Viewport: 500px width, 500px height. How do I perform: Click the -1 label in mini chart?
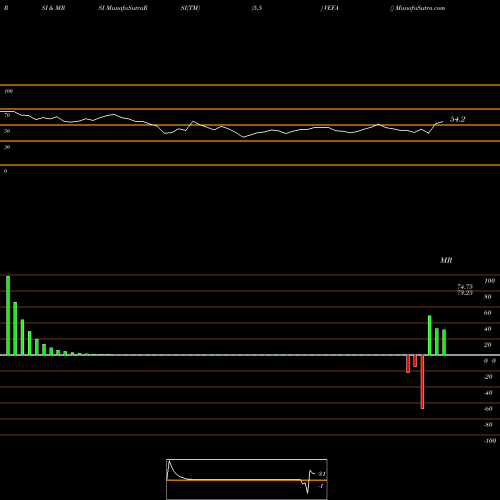pos(321,486)
